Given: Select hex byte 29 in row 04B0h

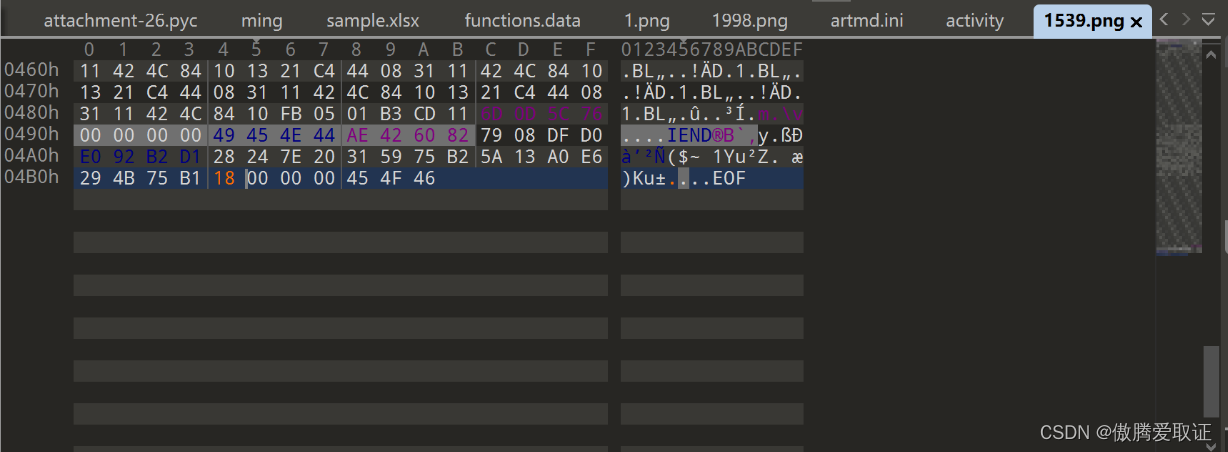Looking at the screenshot, I should (x=89, y=178).
